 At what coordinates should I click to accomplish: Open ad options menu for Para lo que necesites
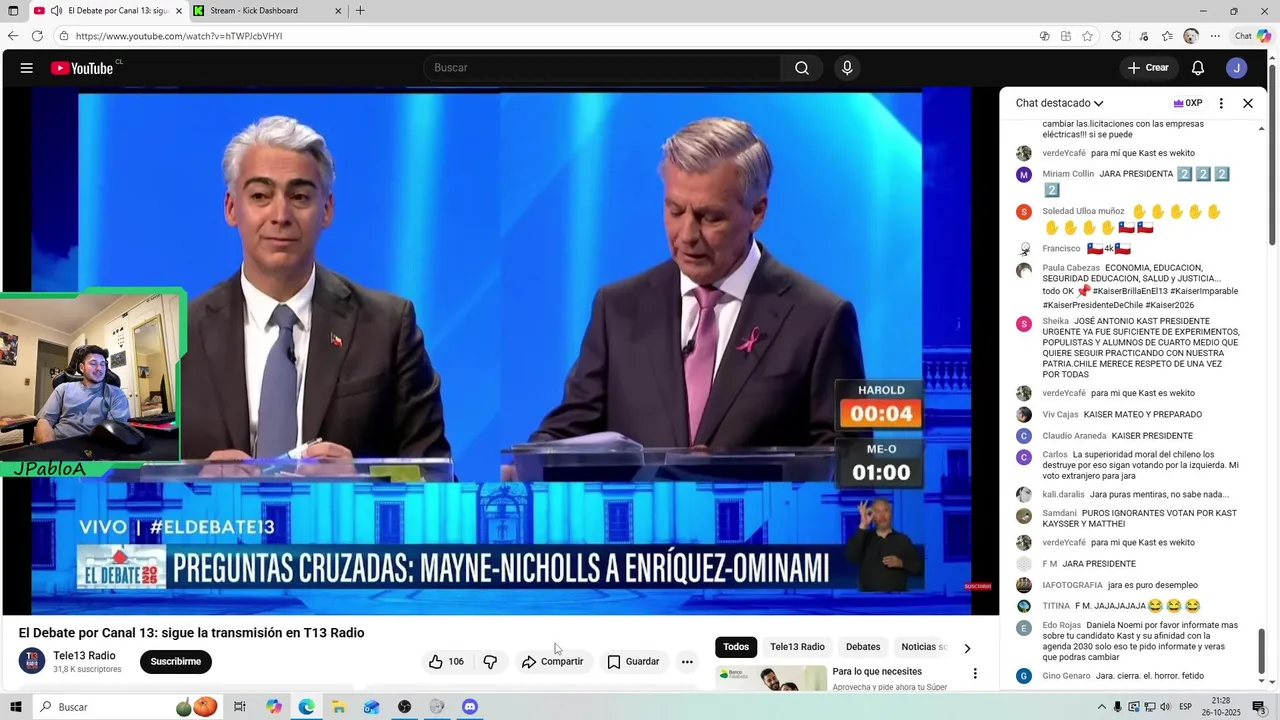click(975, 673)
